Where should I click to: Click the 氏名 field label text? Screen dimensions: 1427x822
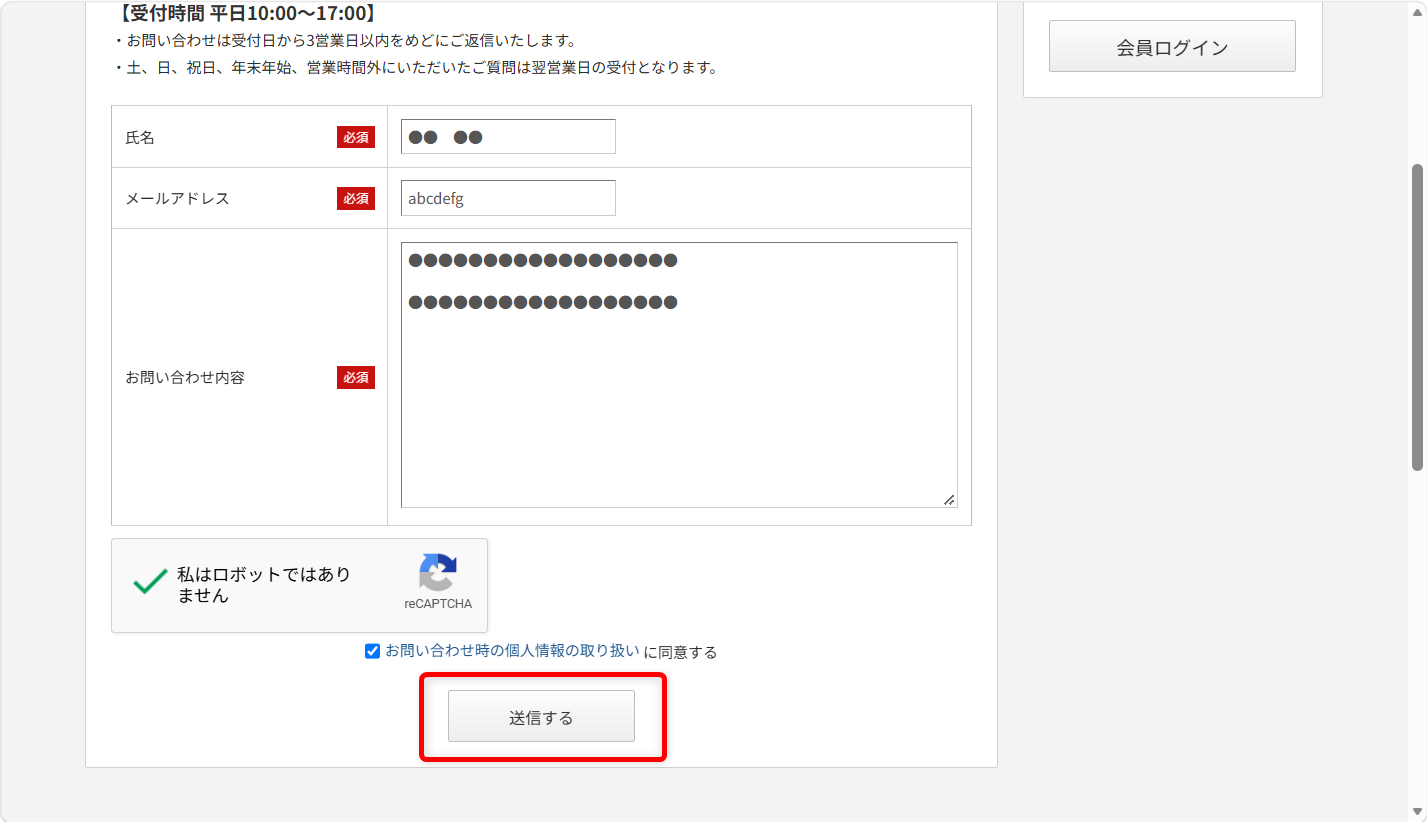coord(140,138)
